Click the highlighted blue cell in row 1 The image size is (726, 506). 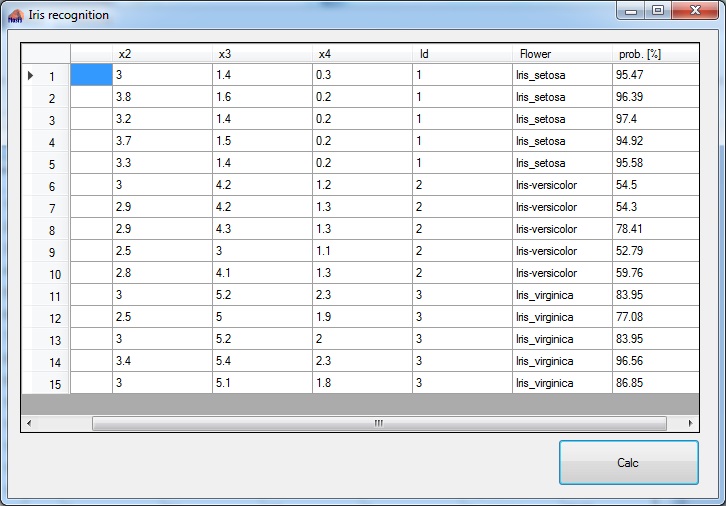click(x=91, y=75)
